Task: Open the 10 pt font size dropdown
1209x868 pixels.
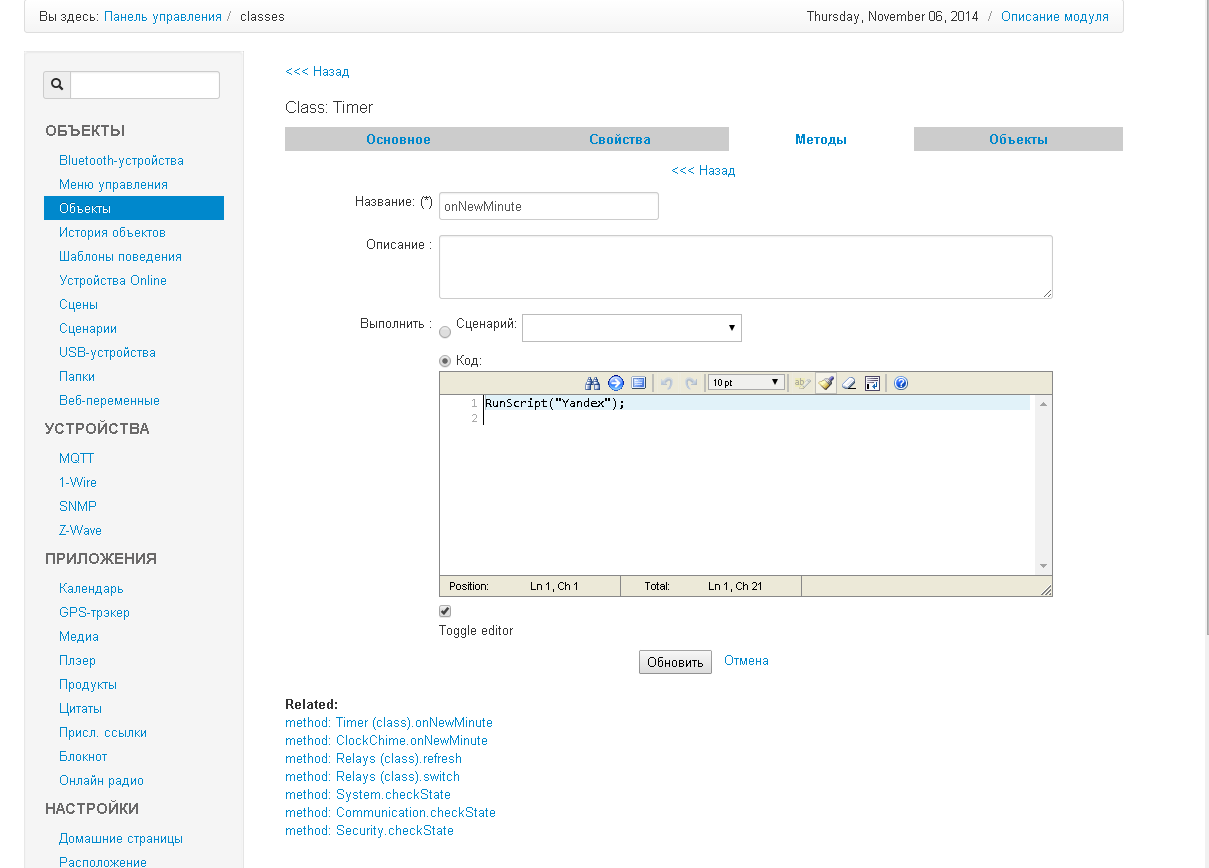Action: tap(746, 383)
